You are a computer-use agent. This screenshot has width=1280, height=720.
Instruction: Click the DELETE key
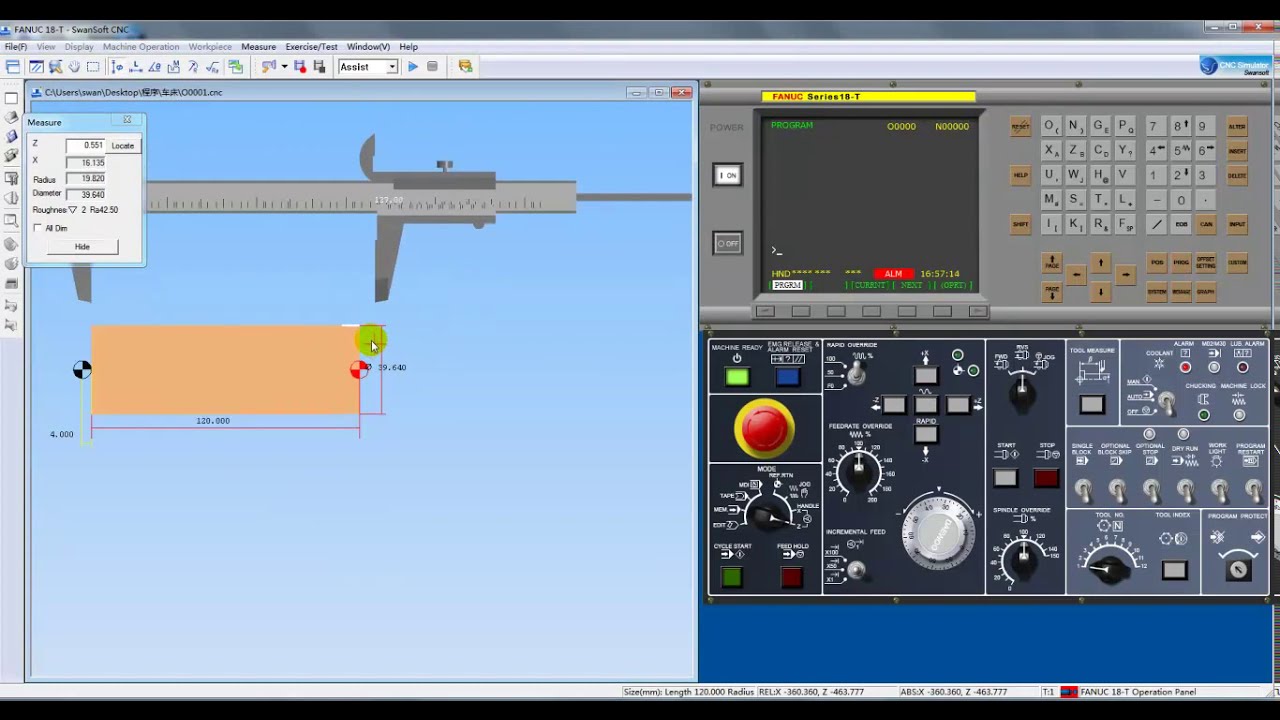click(1237, 175)
